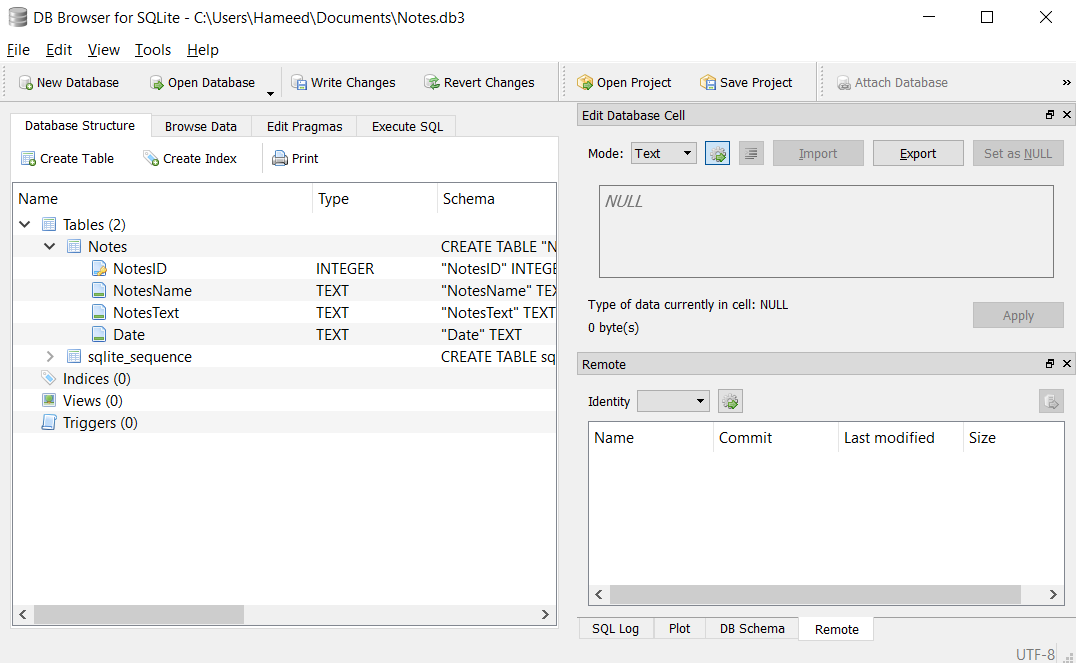
Task: Click the Notes table icon
Action: [74, 246]
